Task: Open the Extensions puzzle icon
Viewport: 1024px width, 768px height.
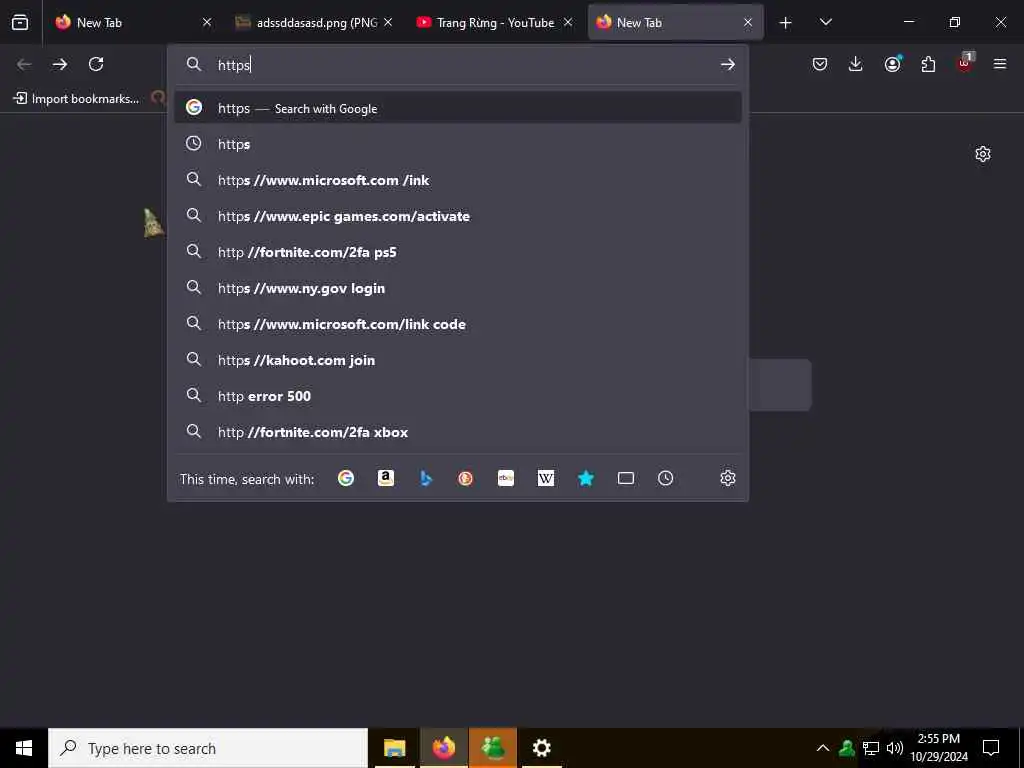Action: [928, 64]
